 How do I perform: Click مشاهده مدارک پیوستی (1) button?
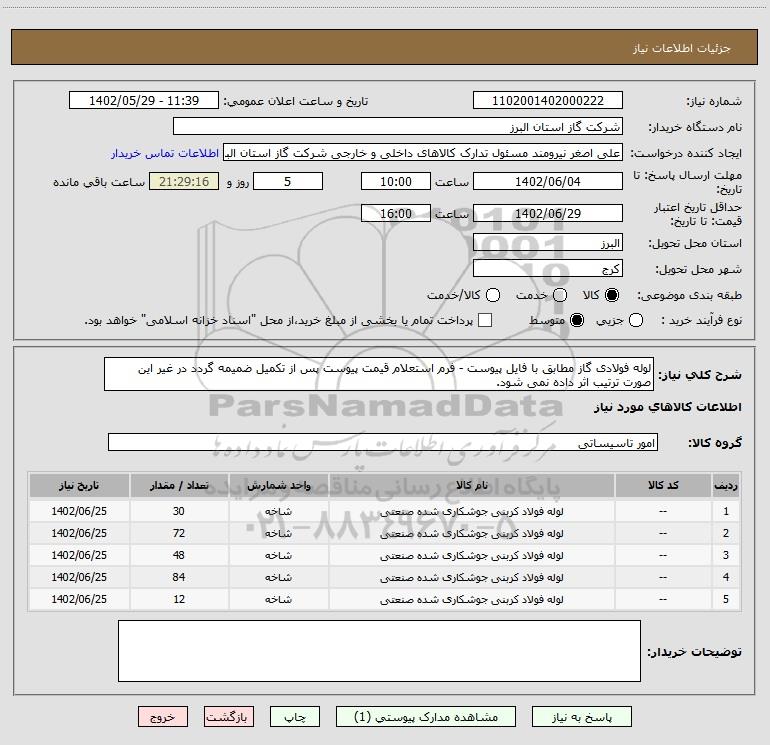point(426,717)
